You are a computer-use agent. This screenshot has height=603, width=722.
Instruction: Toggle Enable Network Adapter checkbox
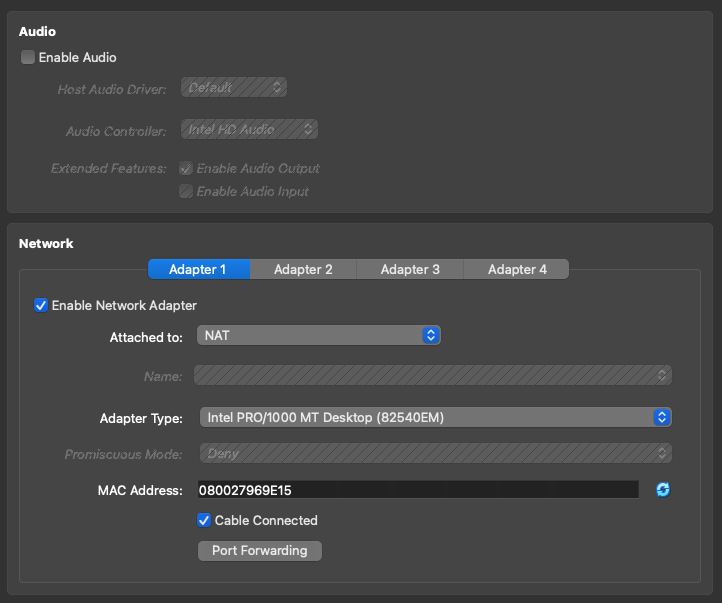point(41,305)
